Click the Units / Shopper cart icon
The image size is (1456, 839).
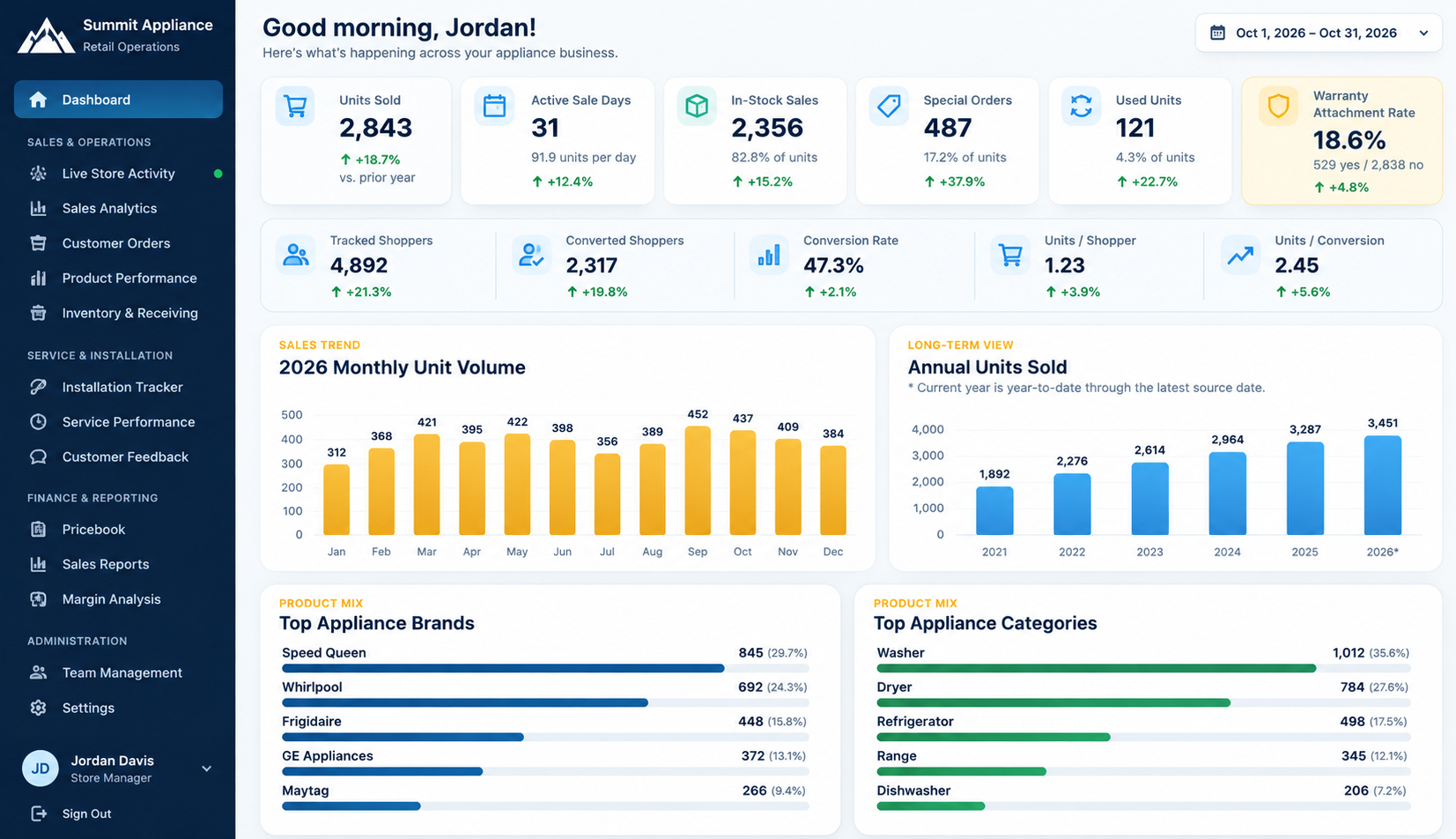(x=1010, y=256)
